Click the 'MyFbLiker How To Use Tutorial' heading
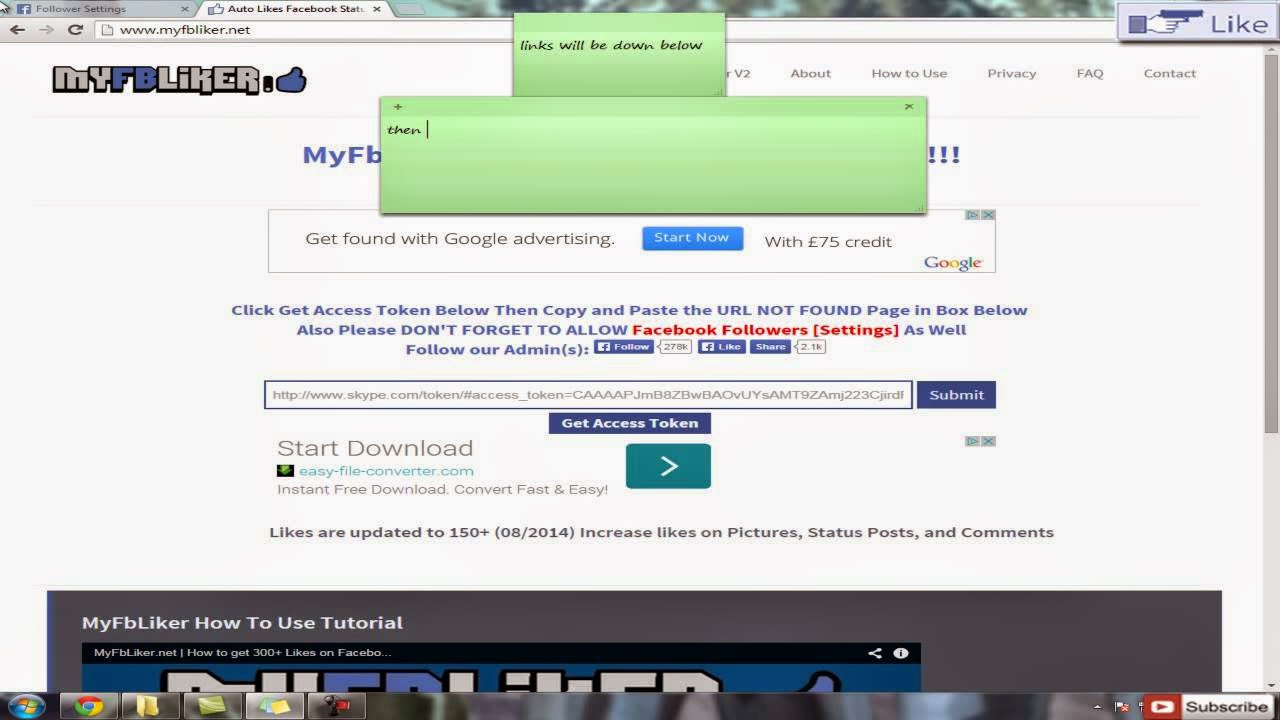 pos(242,623)
